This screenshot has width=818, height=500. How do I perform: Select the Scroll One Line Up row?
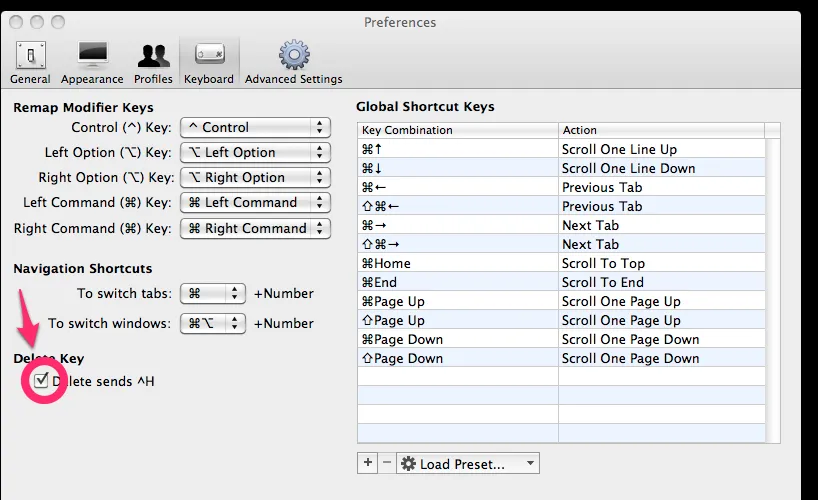560,149
